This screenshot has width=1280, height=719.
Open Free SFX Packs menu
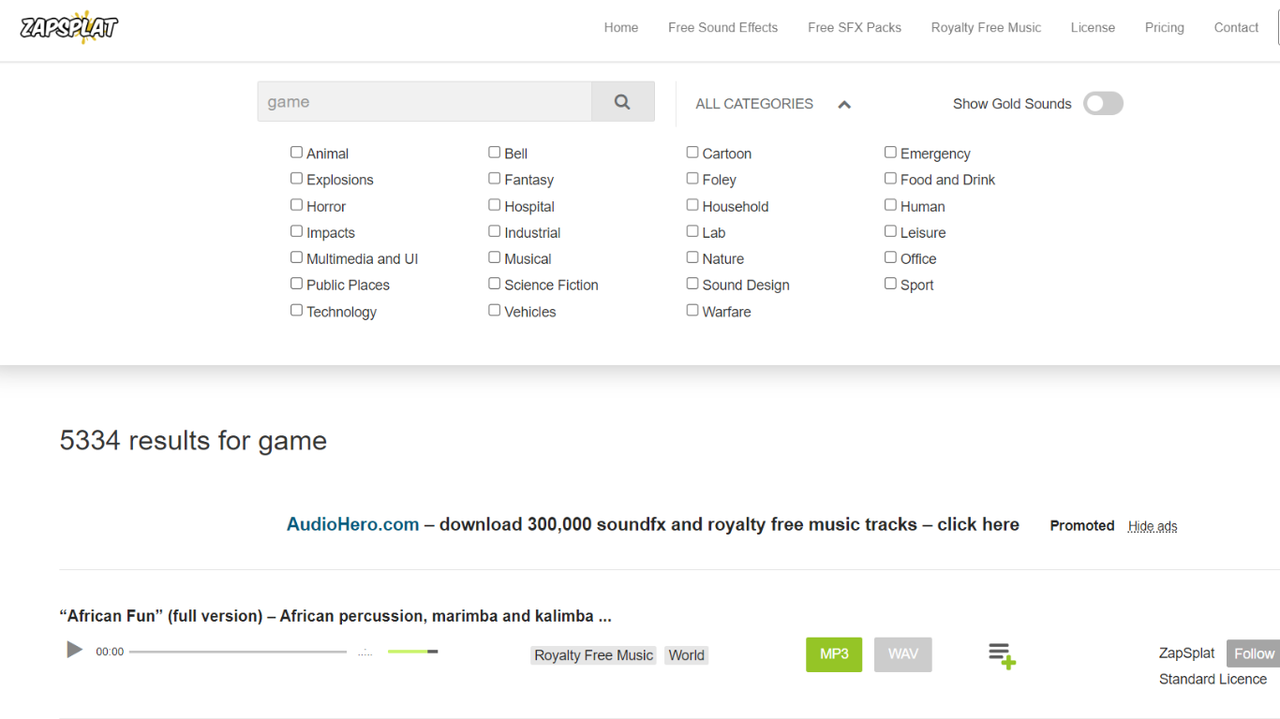tap(855, 28)
